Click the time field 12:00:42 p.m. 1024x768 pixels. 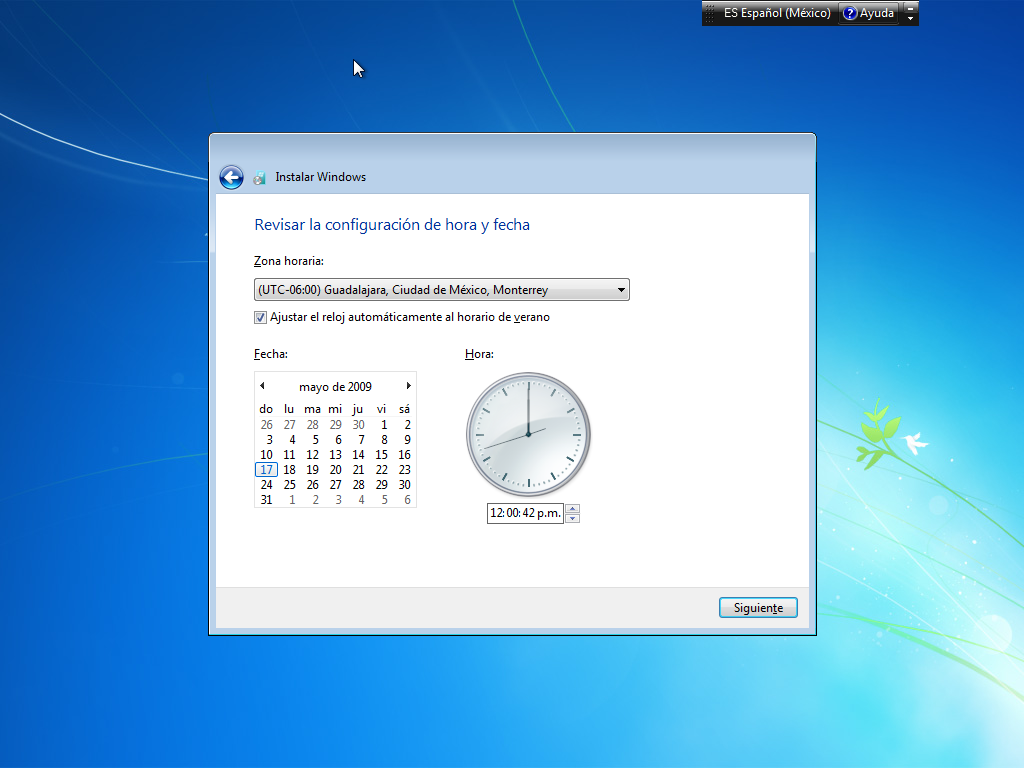point(525,513)
